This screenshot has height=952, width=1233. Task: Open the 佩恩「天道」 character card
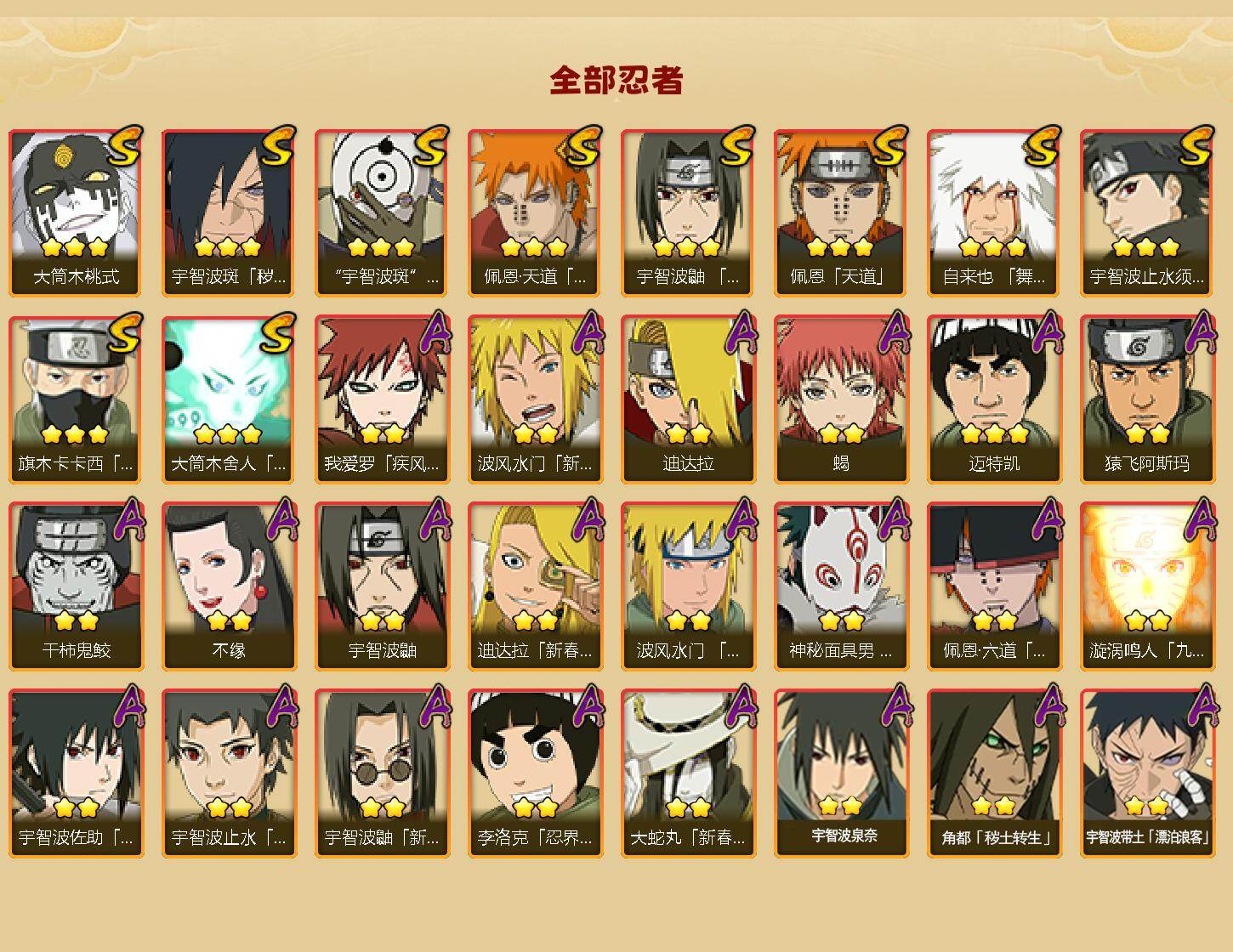[841, 212]
